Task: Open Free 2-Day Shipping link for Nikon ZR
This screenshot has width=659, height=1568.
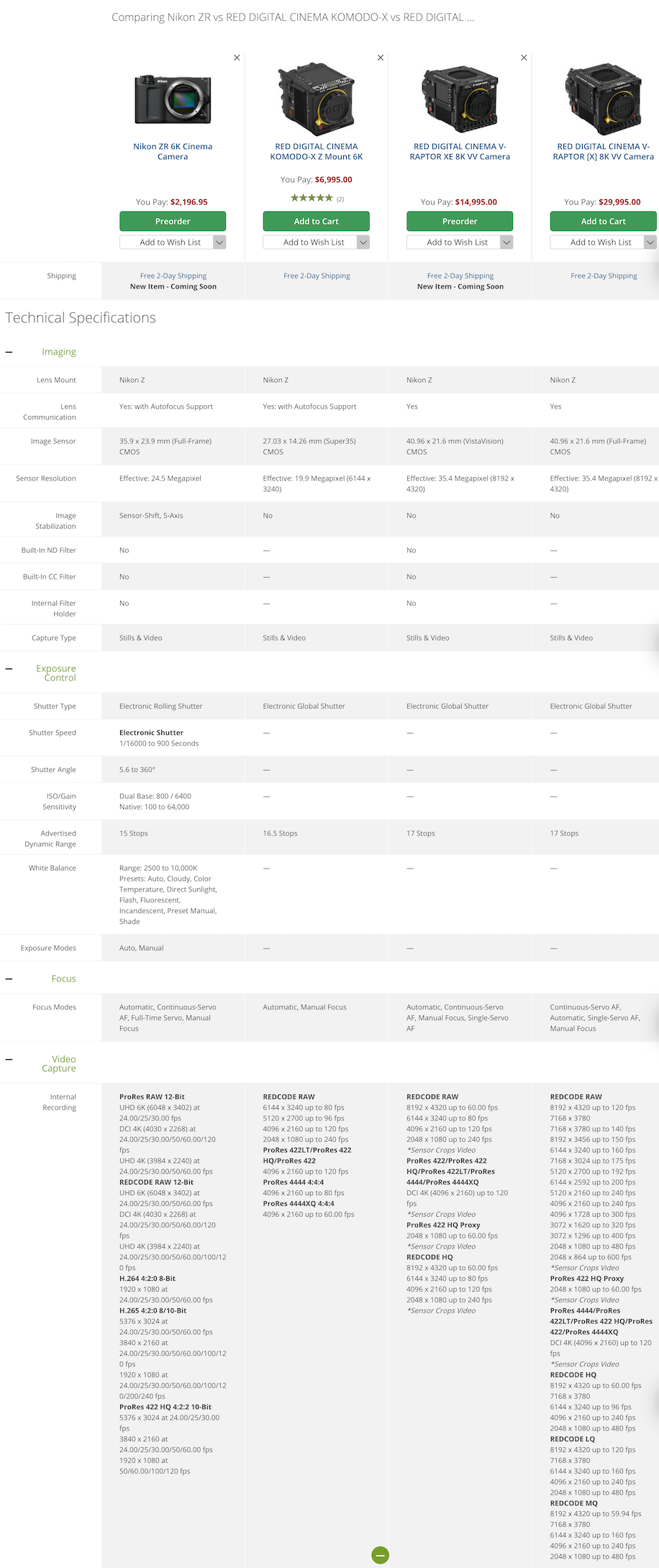Action: [x=173, y=276]
